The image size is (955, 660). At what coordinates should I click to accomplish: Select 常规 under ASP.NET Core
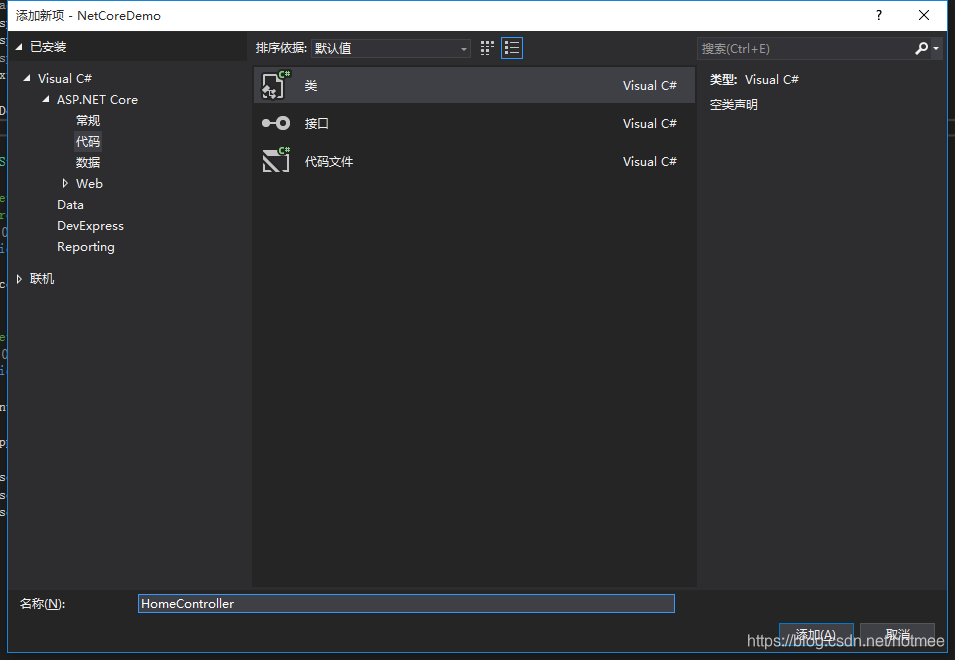click(88, 121)
